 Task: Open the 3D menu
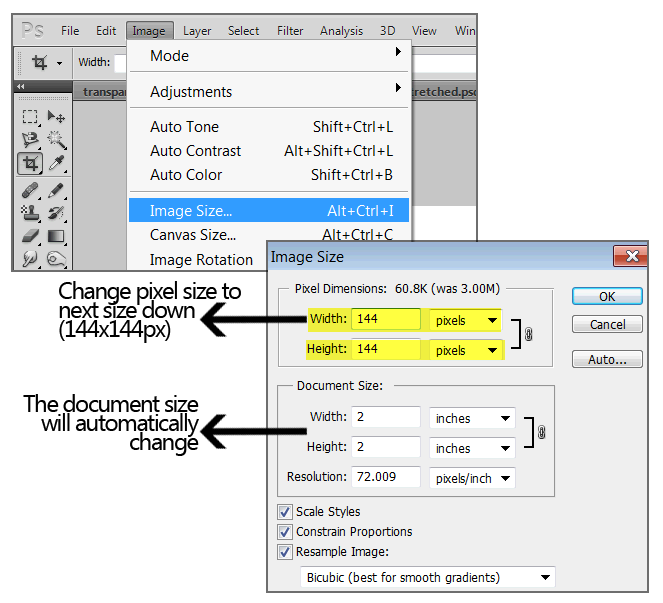[x=387, y=31]
